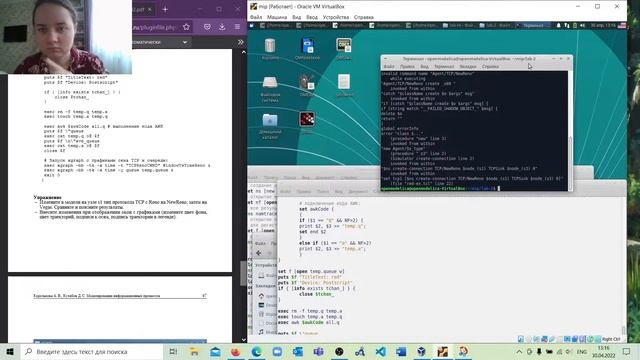Open the PDF viewer tools chevron
640x360 pixels.
[240, 42]
